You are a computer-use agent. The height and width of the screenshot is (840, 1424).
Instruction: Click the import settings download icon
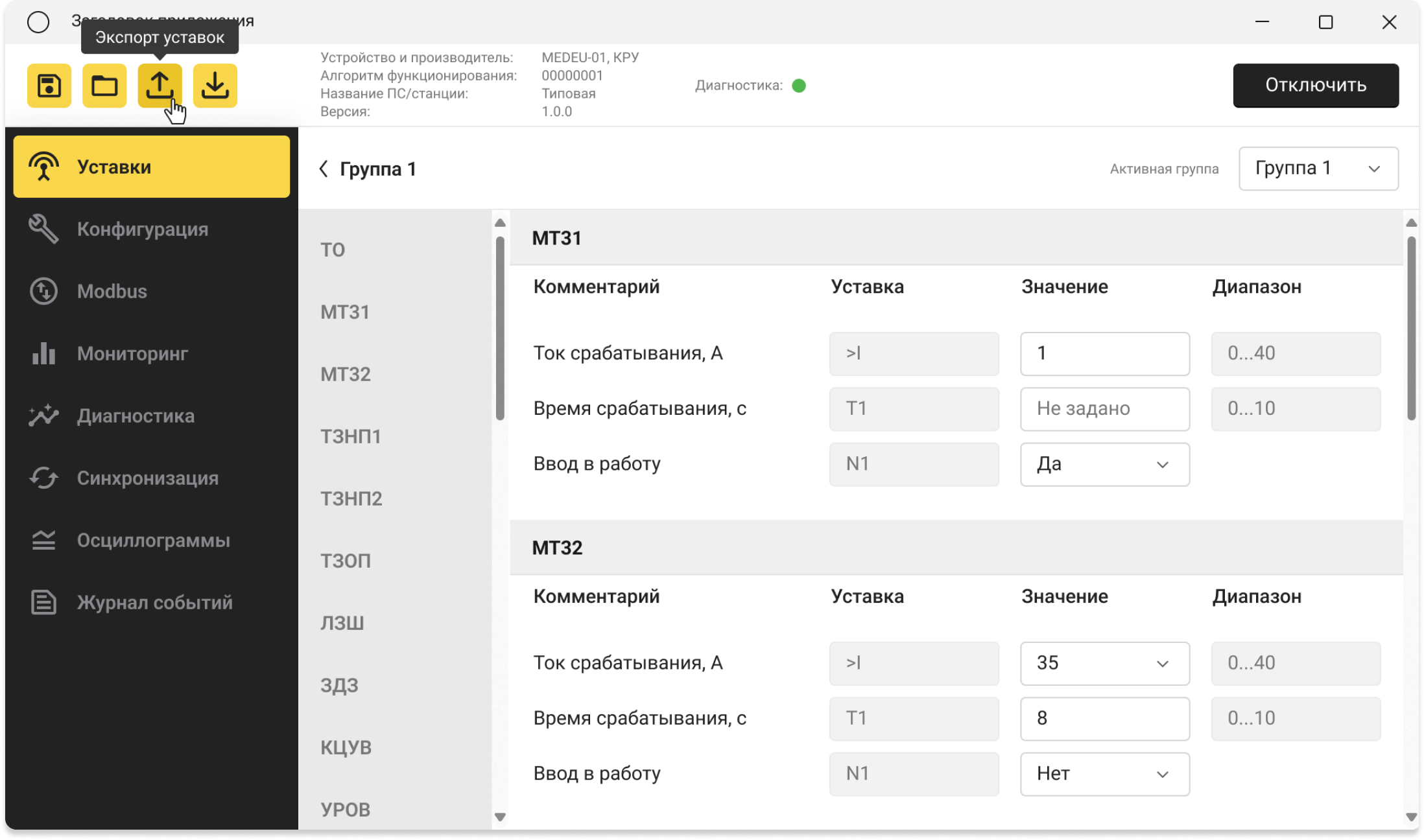pos(215,86)
